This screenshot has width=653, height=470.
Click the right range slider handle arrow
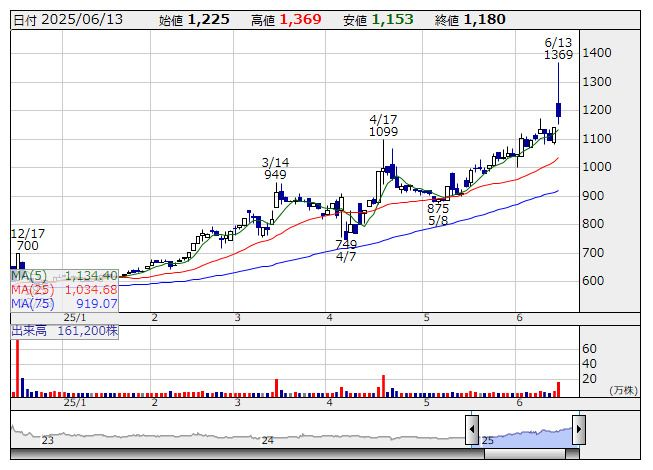[x=579, y=429]
